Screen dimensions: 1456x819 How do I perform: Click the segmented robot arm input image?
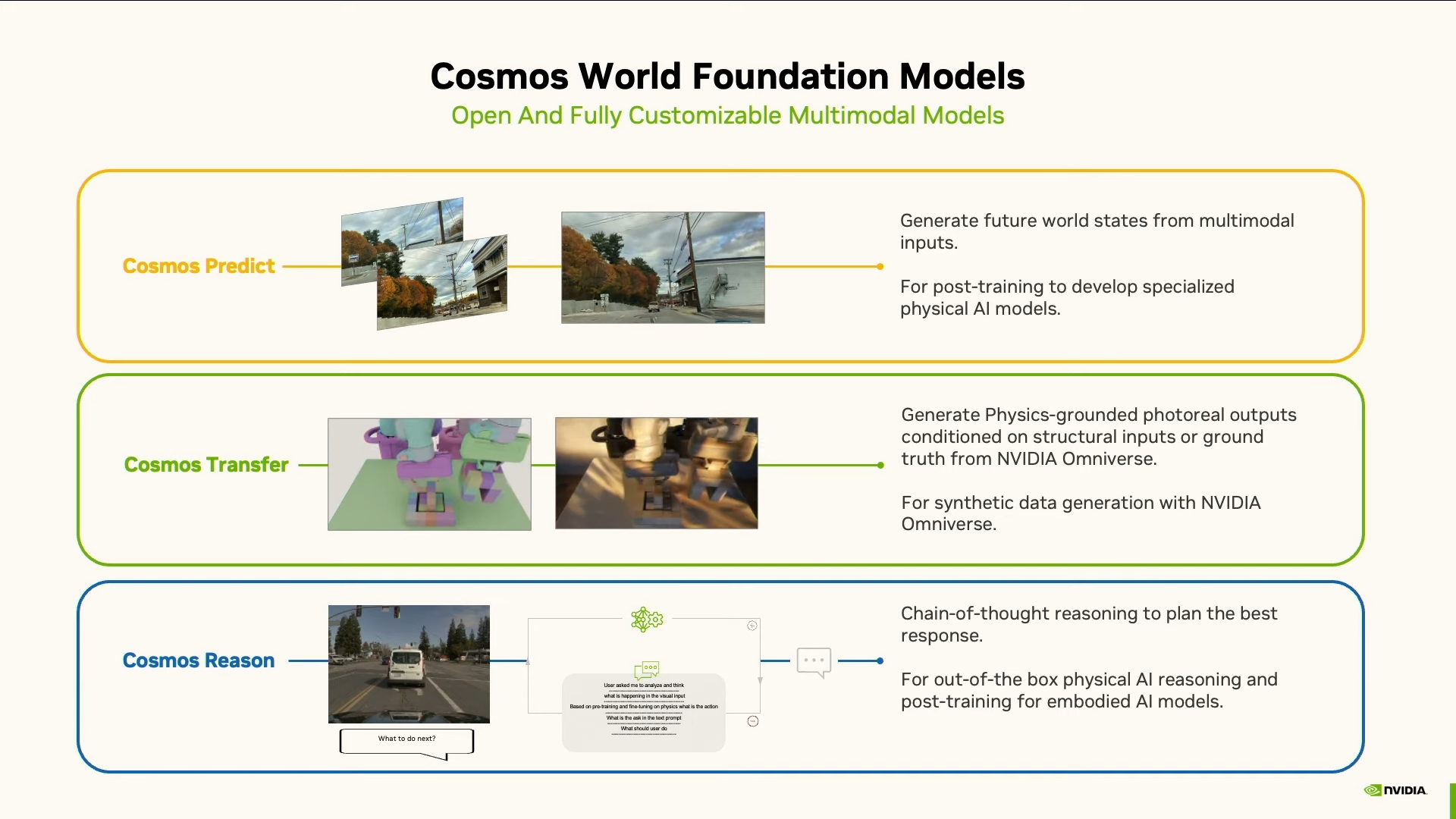[429, 474]
